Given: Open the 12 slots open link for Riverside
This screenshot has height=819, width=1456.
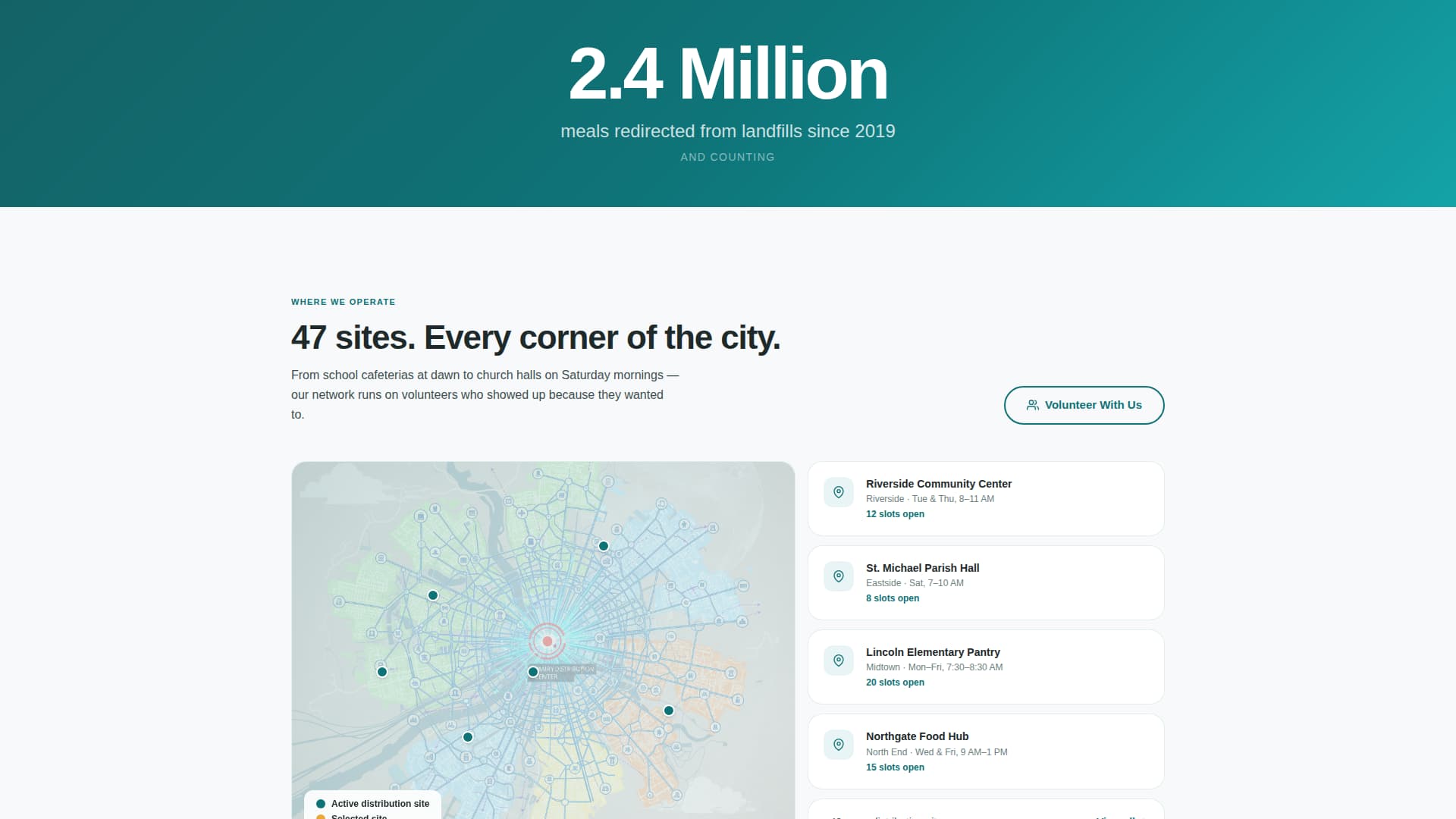Looking at the screenshot, I should click(895, 514).
